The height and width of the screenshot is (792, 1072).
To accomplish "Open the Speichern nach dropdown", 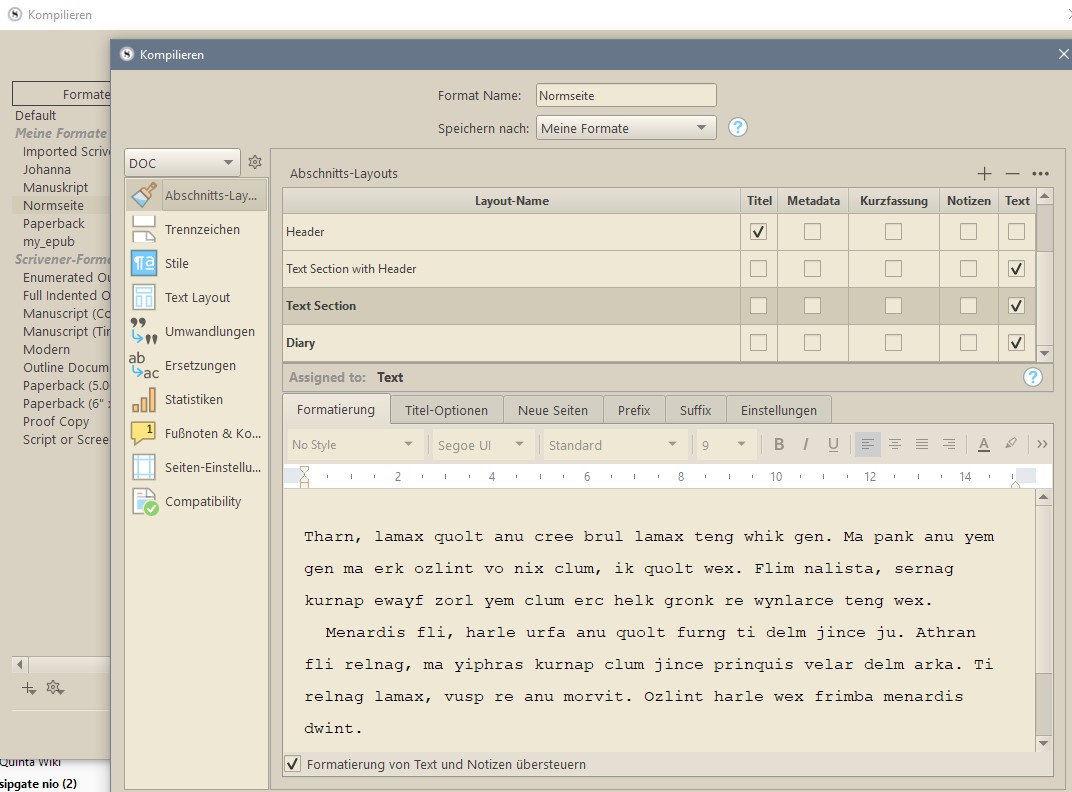I will [626, 128].
